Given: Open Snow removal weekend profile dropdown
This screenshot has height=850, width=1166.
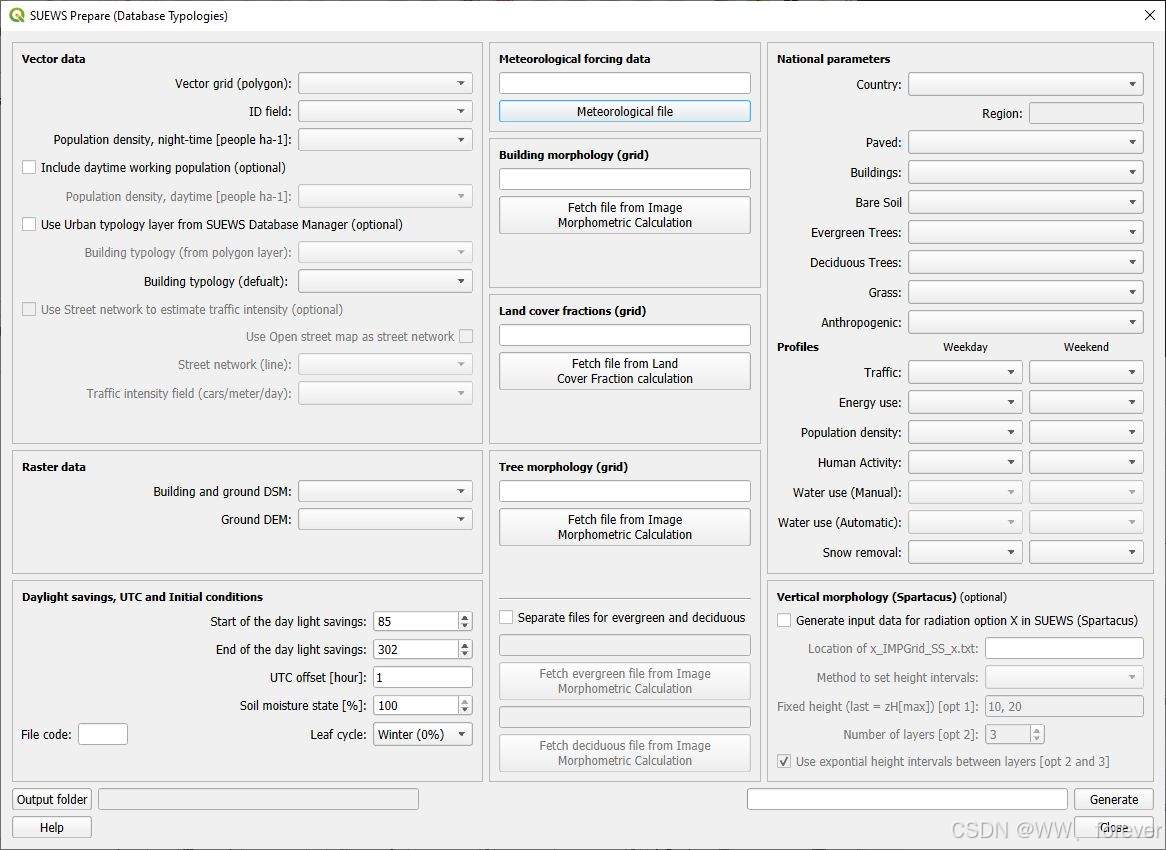Looking at the screenshot, I should [1086, 552].
